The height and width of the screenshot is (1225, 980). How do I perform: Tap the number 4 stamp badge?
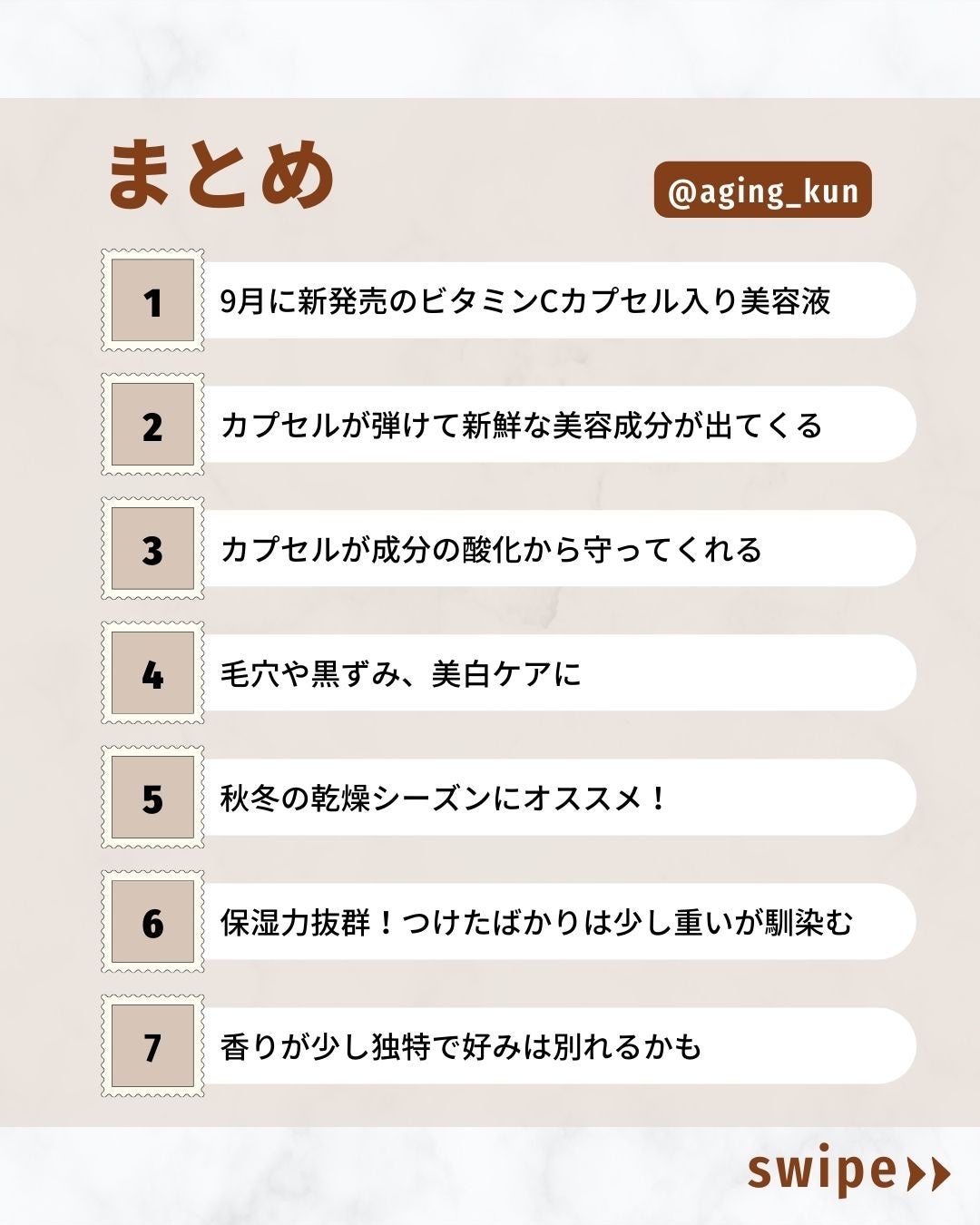coord(152,674)
